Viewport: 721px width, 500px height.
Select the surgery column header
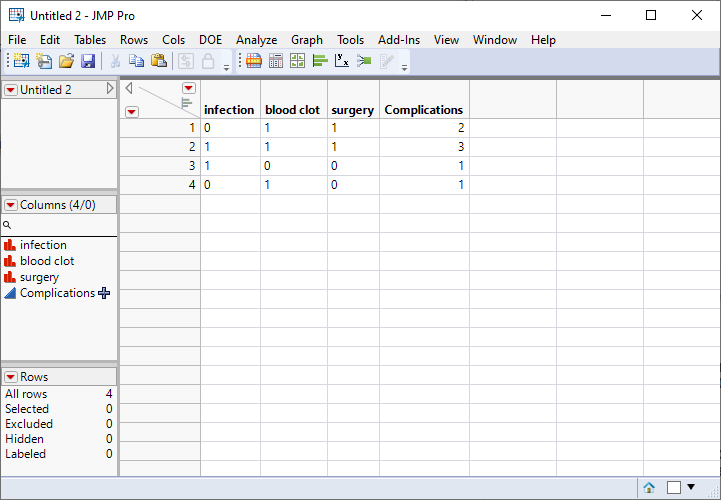353,99
